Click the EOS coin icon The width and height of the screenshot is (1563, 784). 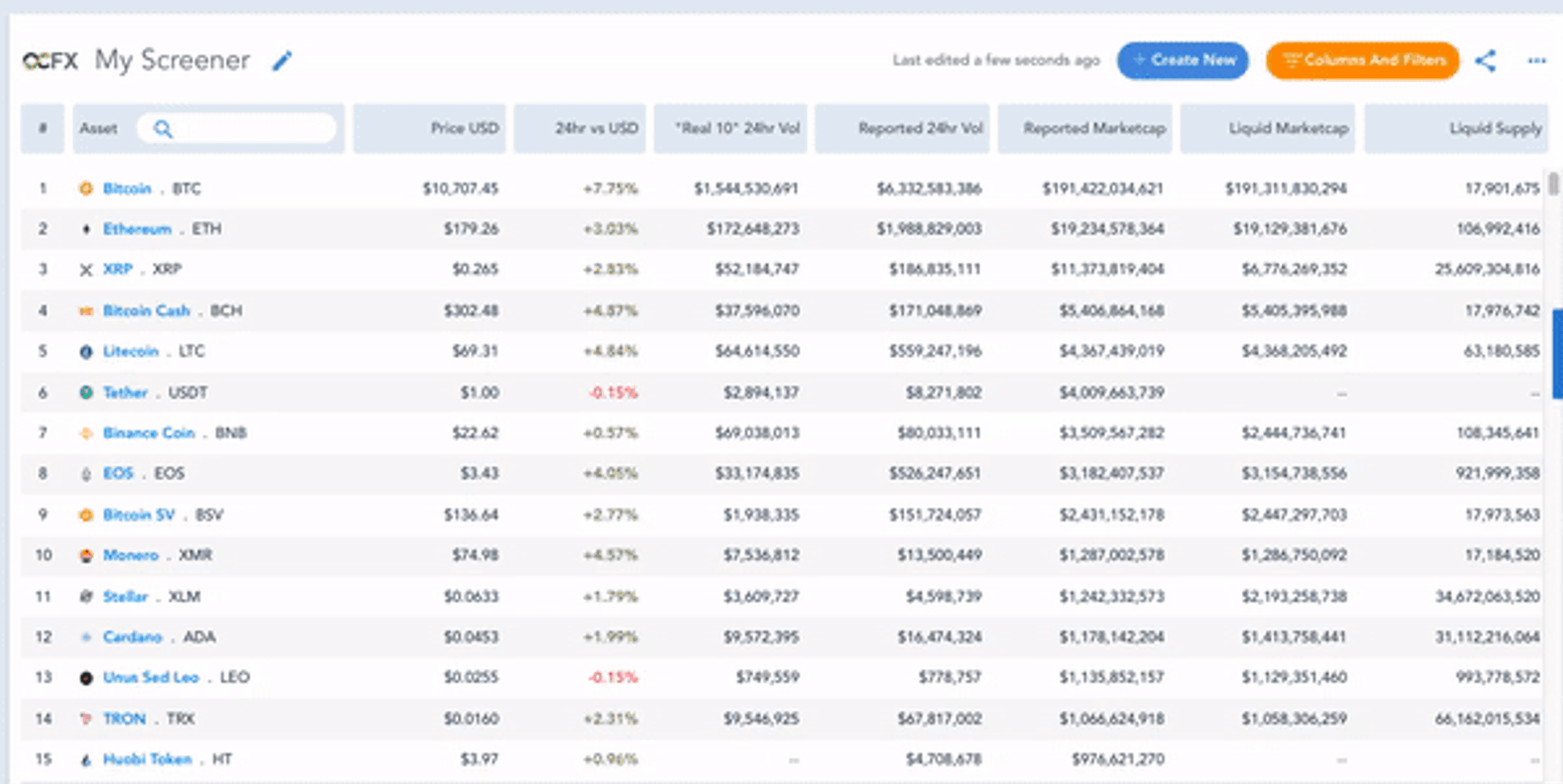coord(86,474)
